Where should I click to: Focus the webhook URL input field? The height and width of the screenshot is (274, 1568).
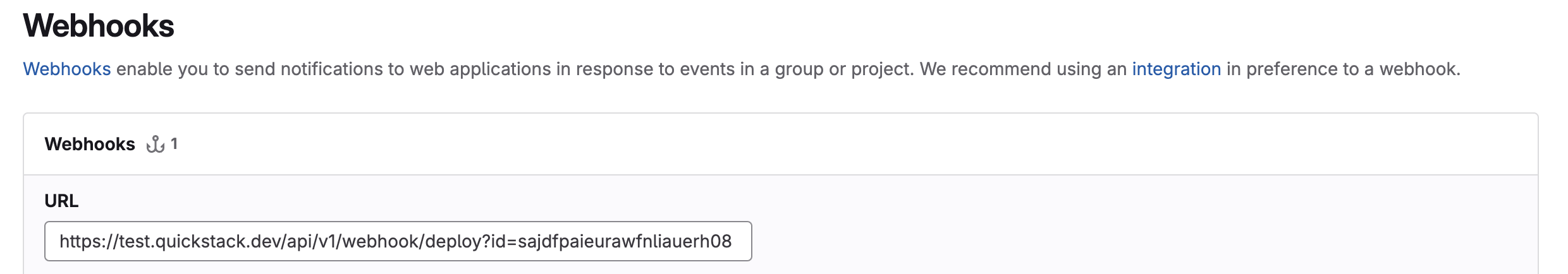398,241
